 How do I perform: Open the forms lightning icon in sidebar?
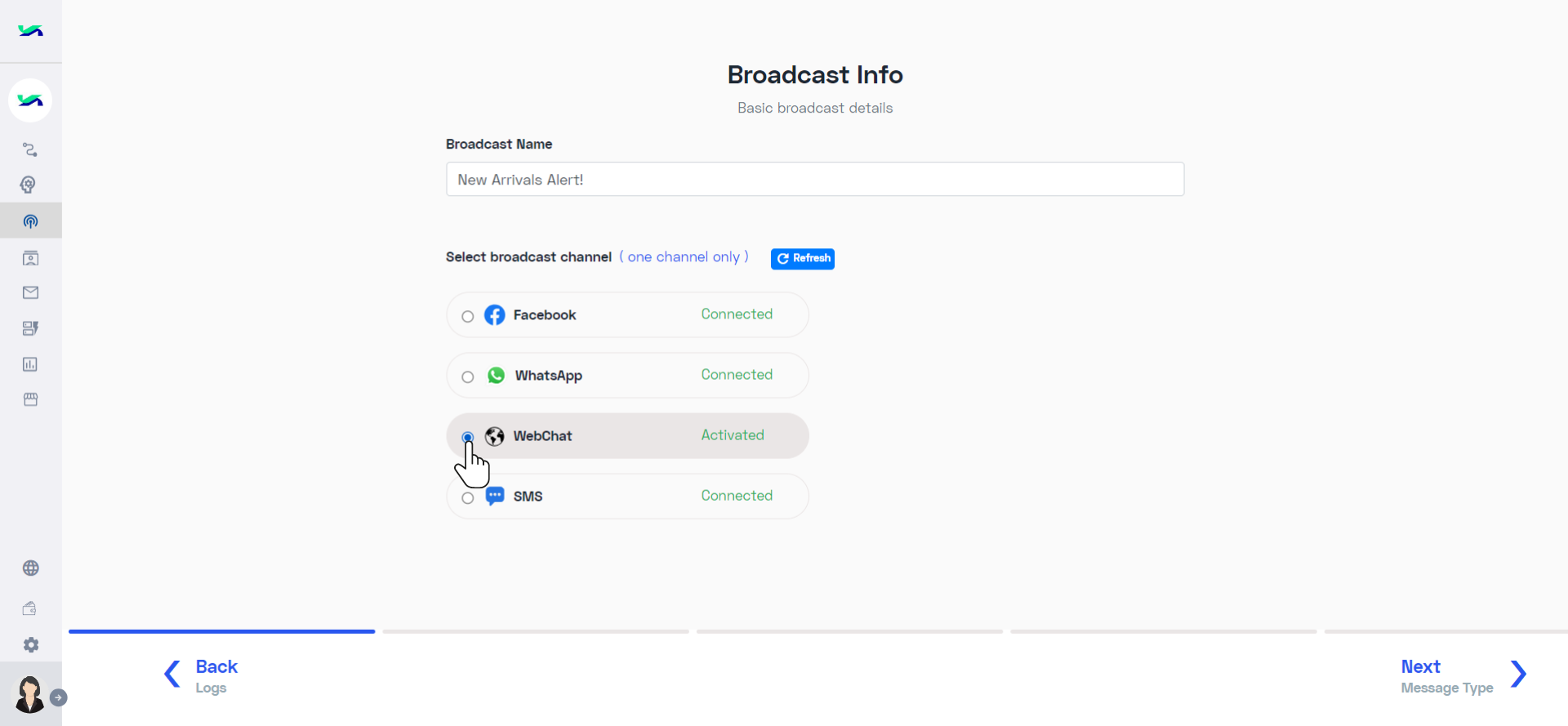(30, 328)
